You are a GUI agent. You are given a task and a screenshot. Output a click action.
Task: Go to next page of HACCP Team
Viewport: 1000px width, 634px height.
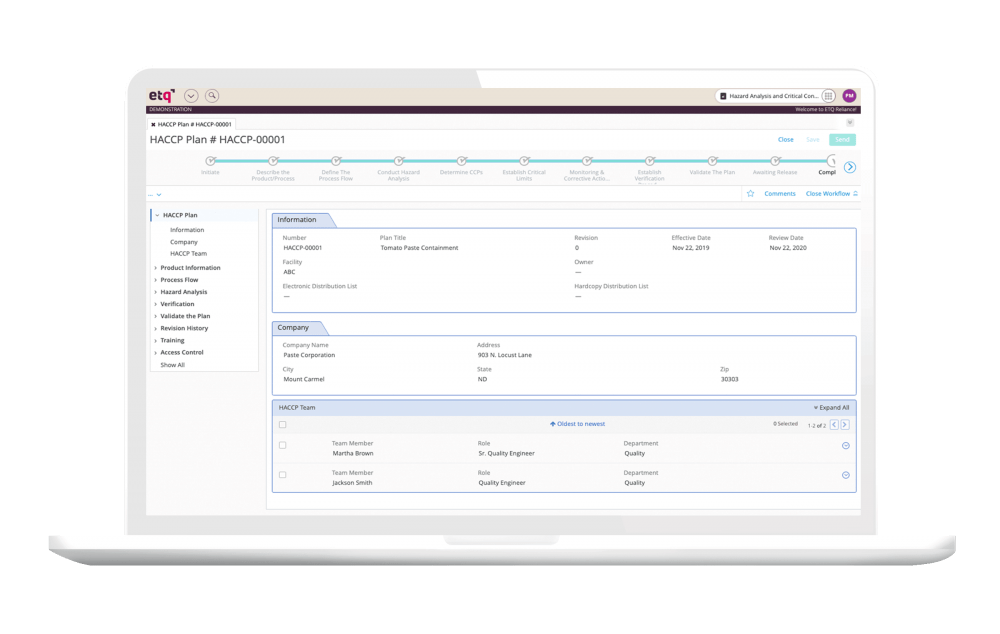coord(844,425)
